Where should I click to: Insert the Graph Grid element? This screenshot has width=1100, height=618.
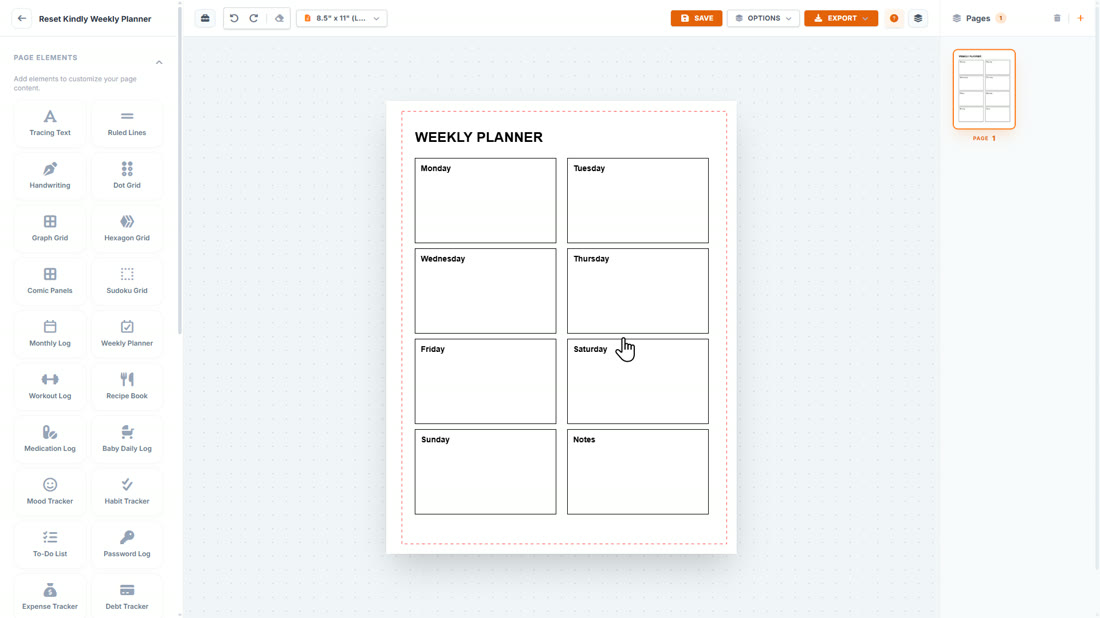50,229
